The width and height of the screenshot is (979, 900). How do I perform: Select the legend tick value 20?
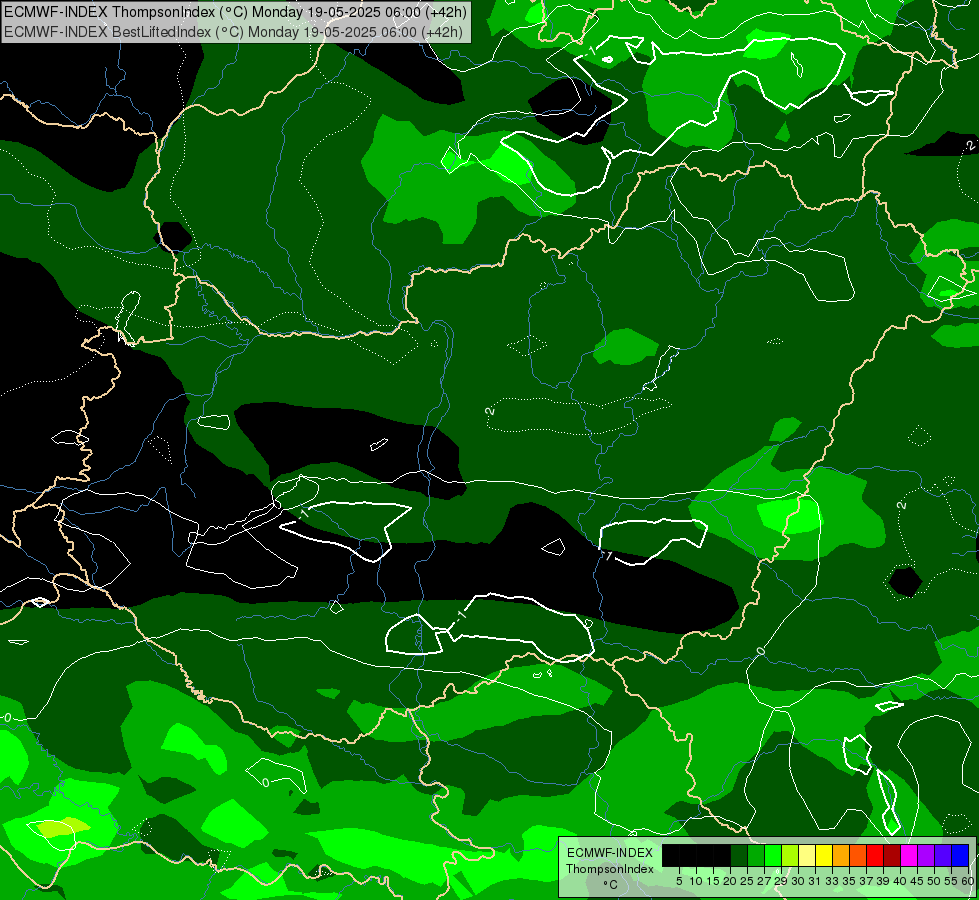point(730,881)
